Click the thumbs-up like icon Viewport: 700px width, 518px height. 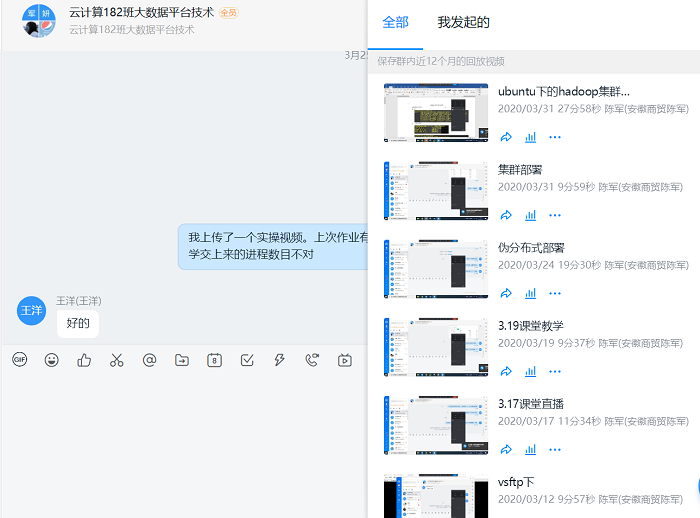[84, 360]
